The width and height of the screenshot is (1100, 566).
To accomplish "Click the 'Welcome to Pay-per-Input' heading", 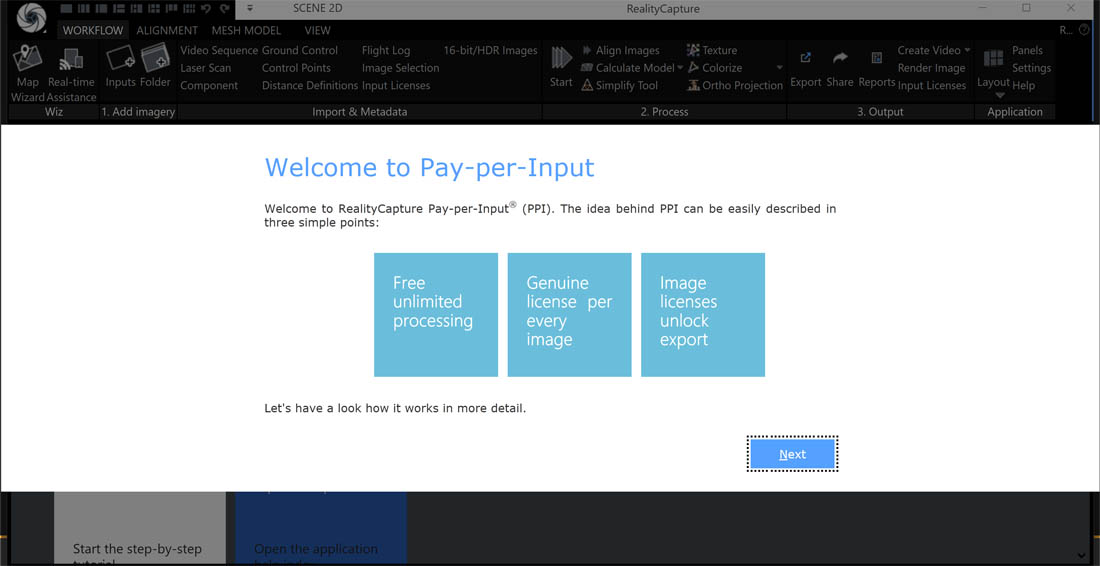I will [x=429, y=168].
